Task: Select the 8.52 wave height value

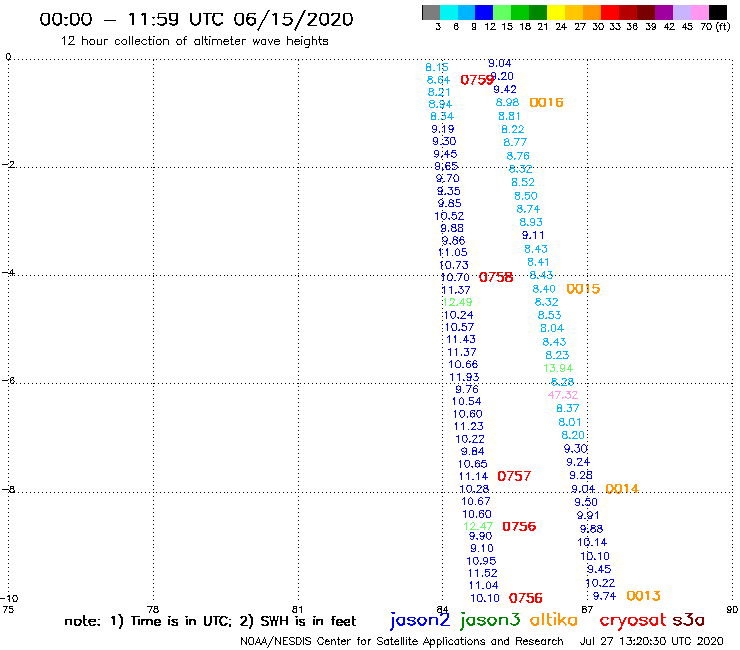Action: coord(523,182)
